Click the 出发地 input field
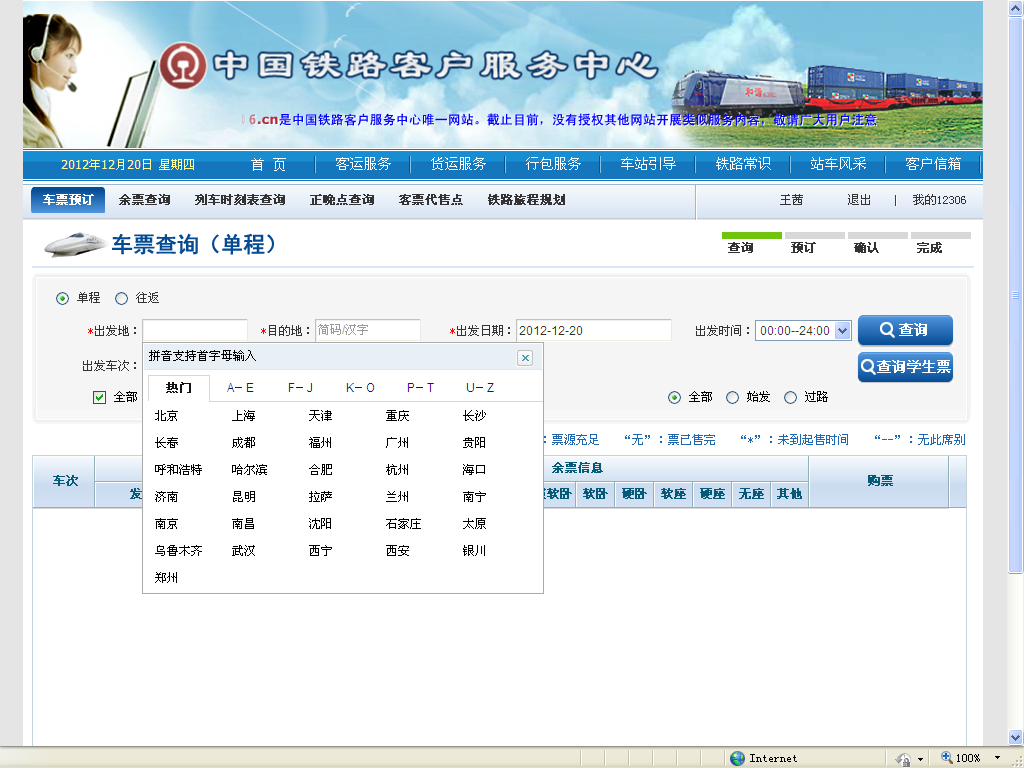1024x768 pixels. pos(195,330)
